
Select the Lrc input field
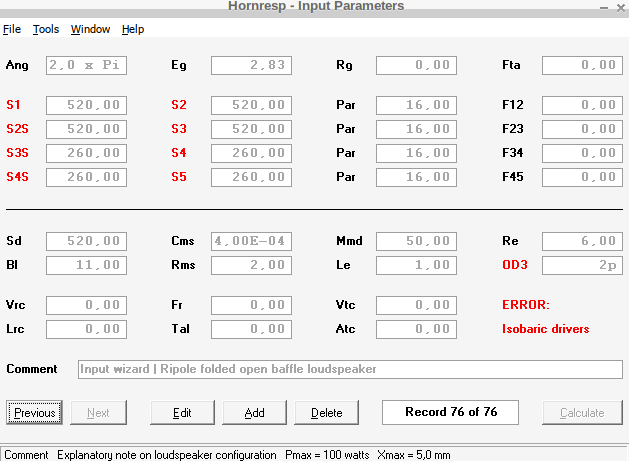coord(86,329)
